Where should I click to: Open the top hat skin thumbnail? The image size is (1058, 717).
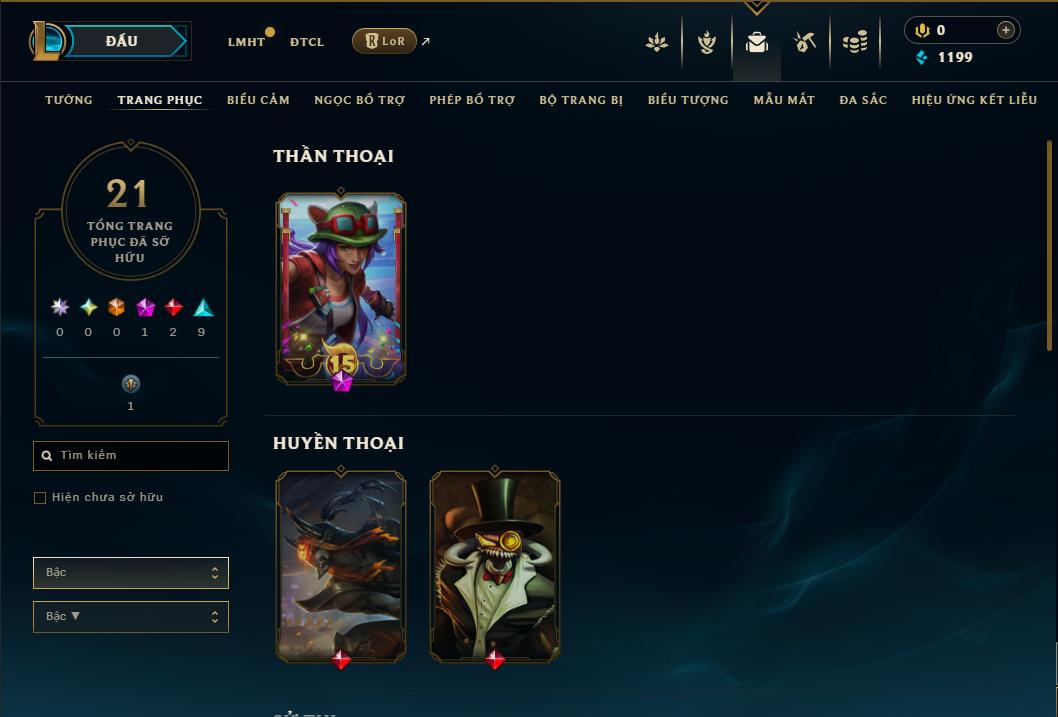point(495,566)
